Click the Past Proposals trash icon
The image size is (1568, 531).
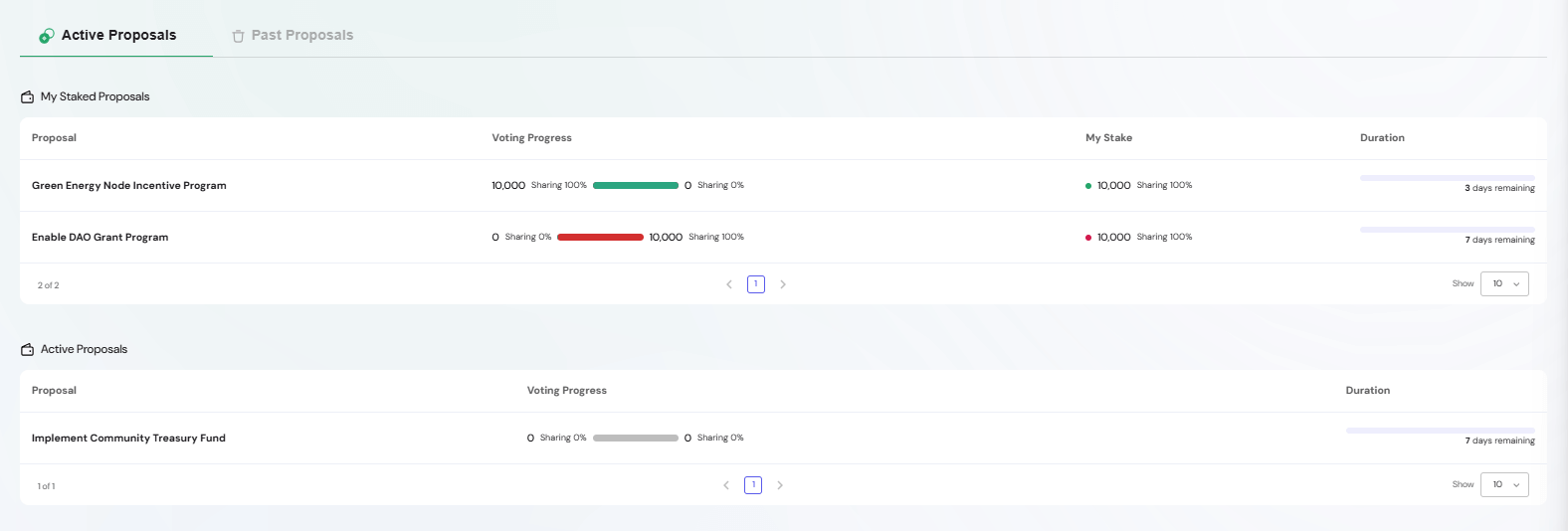pos(238,36)
